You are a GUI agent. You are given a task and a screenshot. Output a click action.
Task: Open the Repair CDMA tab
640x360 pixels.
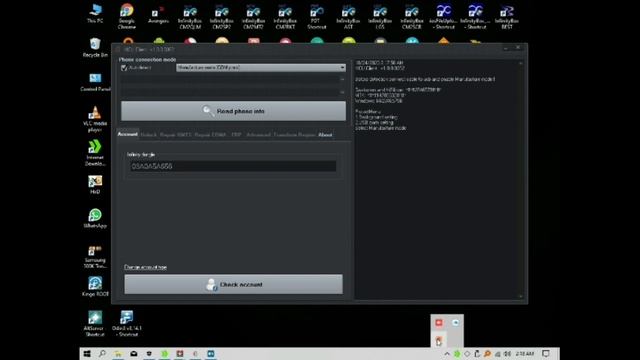pyautogui.click(x=210, y=135)
